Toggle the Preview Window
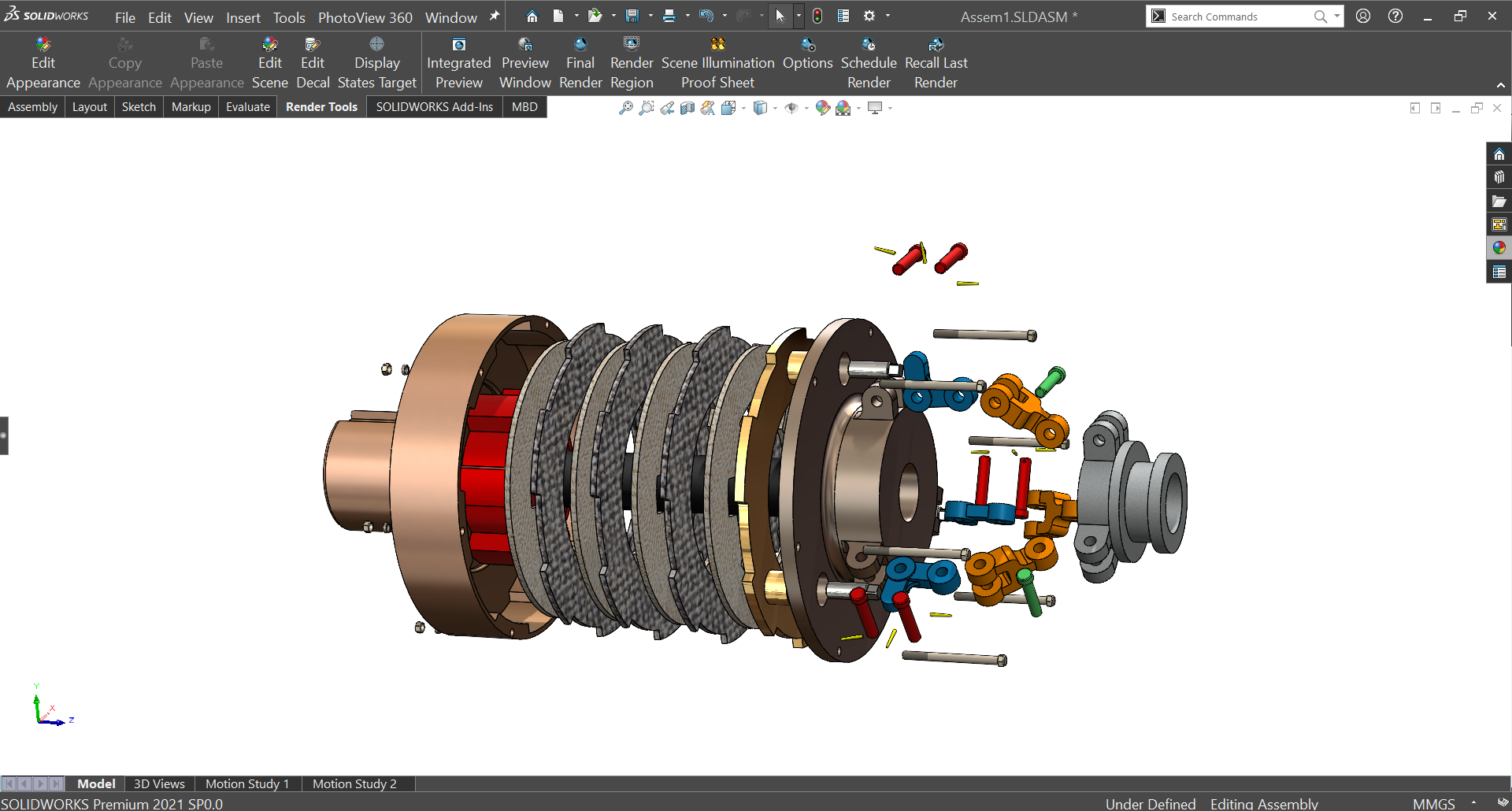Image resolution: width=1512 pixels, height=811 pixels. pyautogui.click(x=524, y=61)
